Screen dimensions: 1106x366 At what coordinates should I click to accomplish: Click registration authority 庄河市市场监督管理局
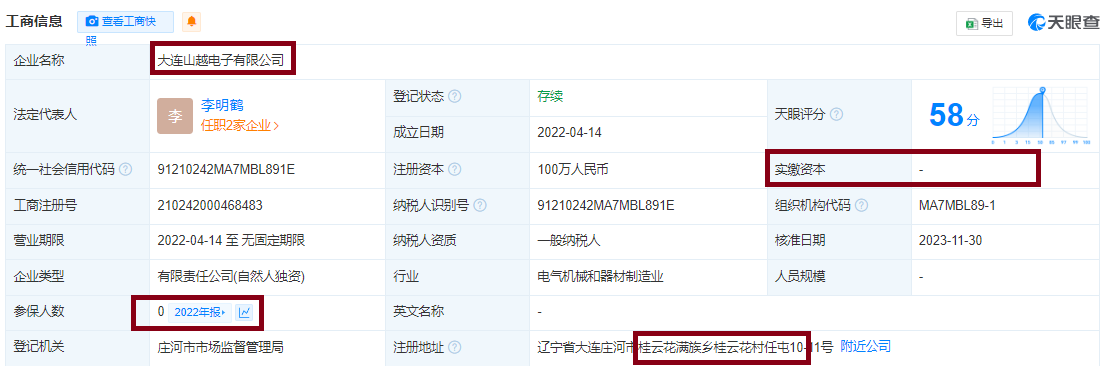pyautogui.click(x=221, y=347)
